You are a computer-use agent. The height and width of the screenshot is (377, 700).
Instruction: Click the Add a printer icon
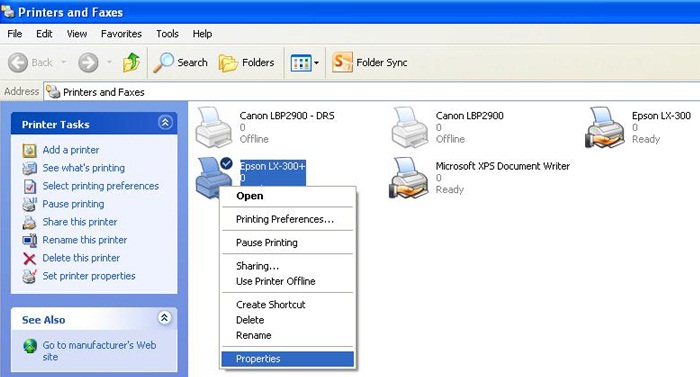pyautogui.click(x=29, y=151)
